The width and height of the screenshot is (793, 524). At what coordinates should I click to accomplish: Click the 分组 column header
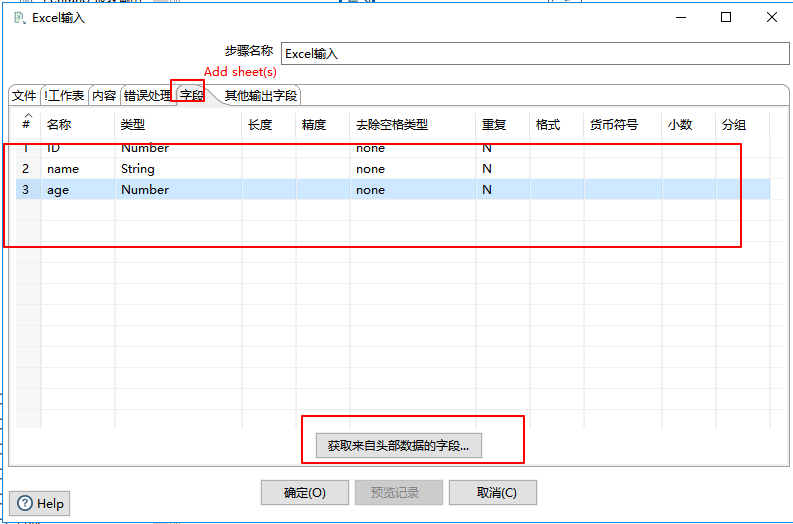(743, 124)
